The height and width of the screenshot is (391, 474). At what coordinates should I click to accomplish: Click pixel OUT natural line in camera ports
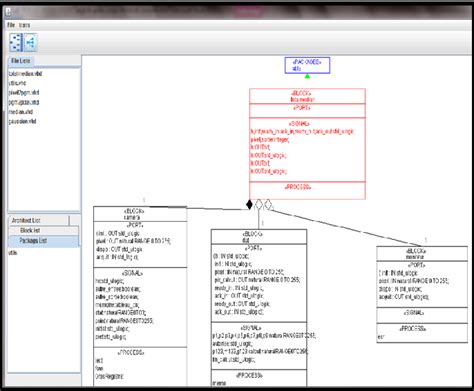[133, 241]
